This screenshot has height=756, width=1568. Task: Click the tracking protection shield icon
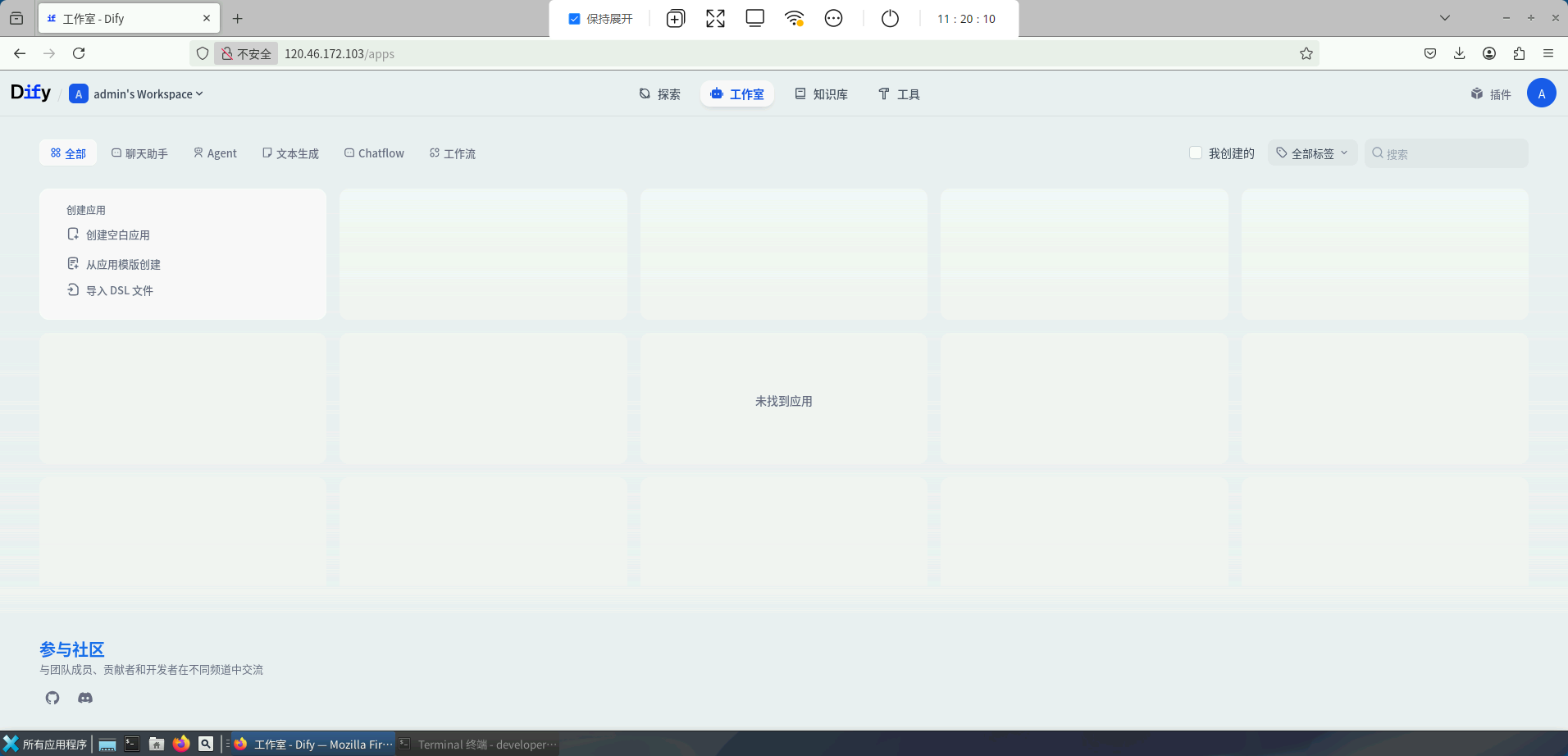(x=203, y=53)
